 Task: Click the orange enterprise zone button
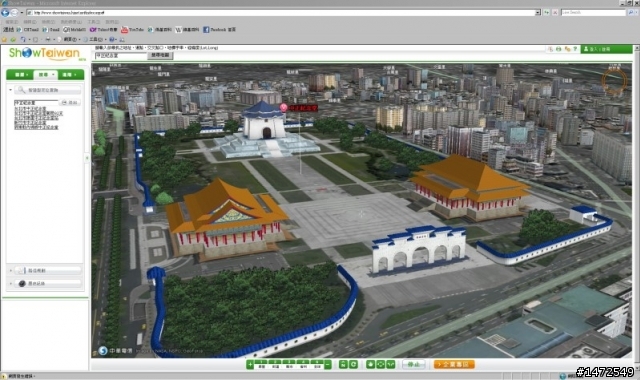coord(454,364)
